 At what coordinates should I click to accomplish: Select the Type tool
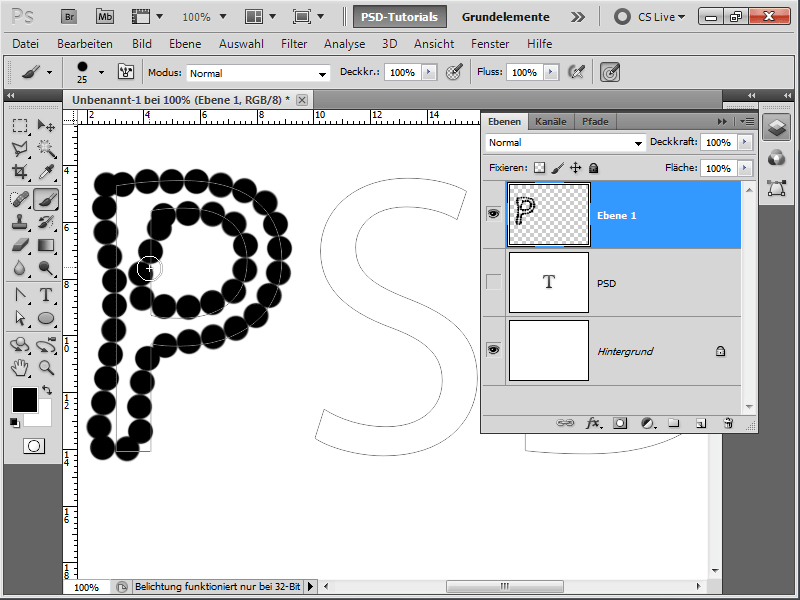tap(46, 295)
